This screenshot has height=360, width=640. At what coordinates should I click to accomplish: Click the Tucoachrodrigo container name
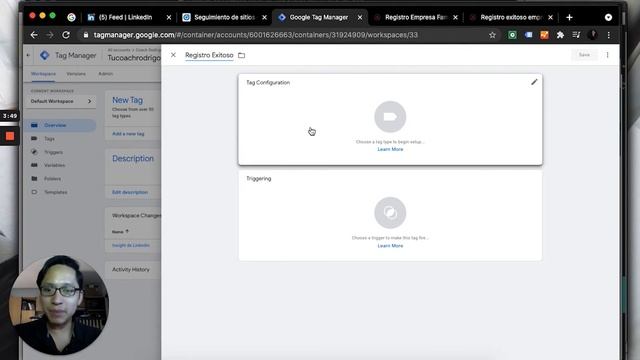(134, 58)
